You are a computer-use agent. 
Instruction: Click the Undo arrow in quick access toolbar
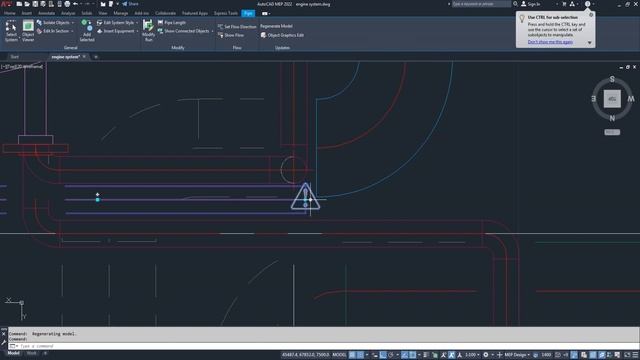click(x=75, y=4)
